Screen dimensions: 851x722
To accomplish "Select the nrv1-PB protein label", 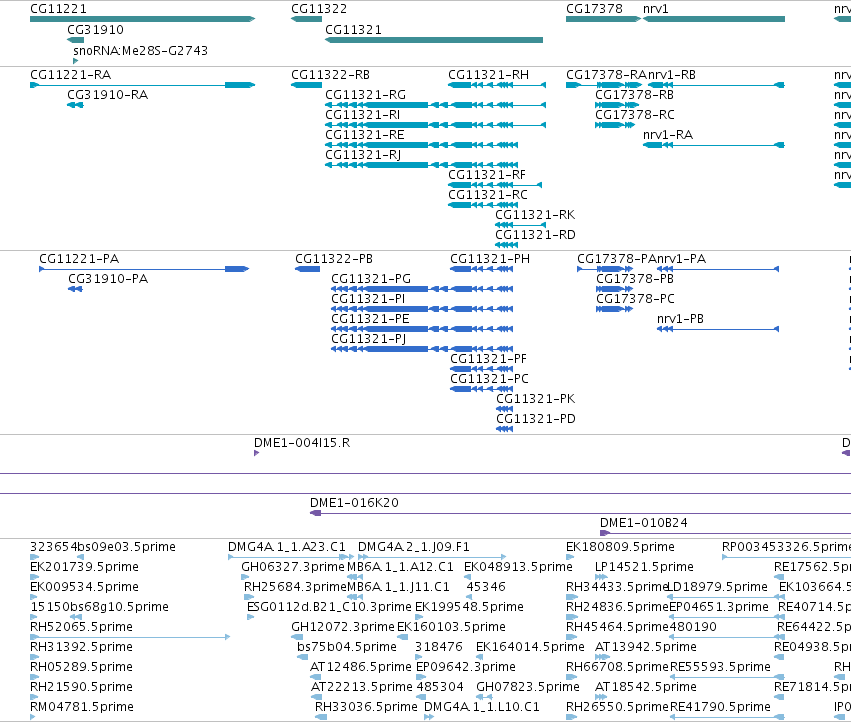I will pos(681,319).
